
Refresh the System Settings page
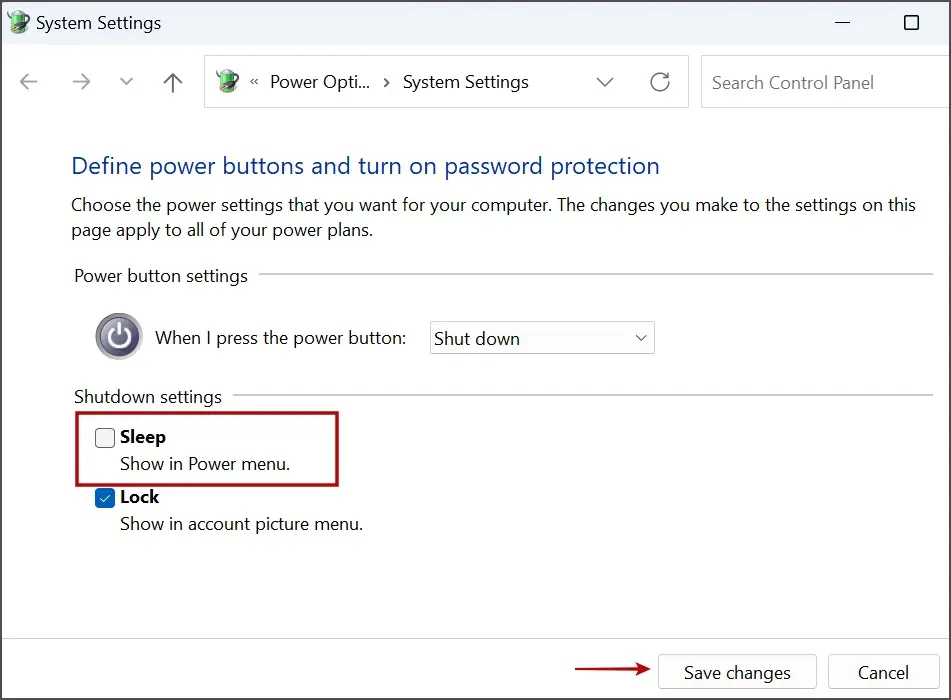click(660, 82)
